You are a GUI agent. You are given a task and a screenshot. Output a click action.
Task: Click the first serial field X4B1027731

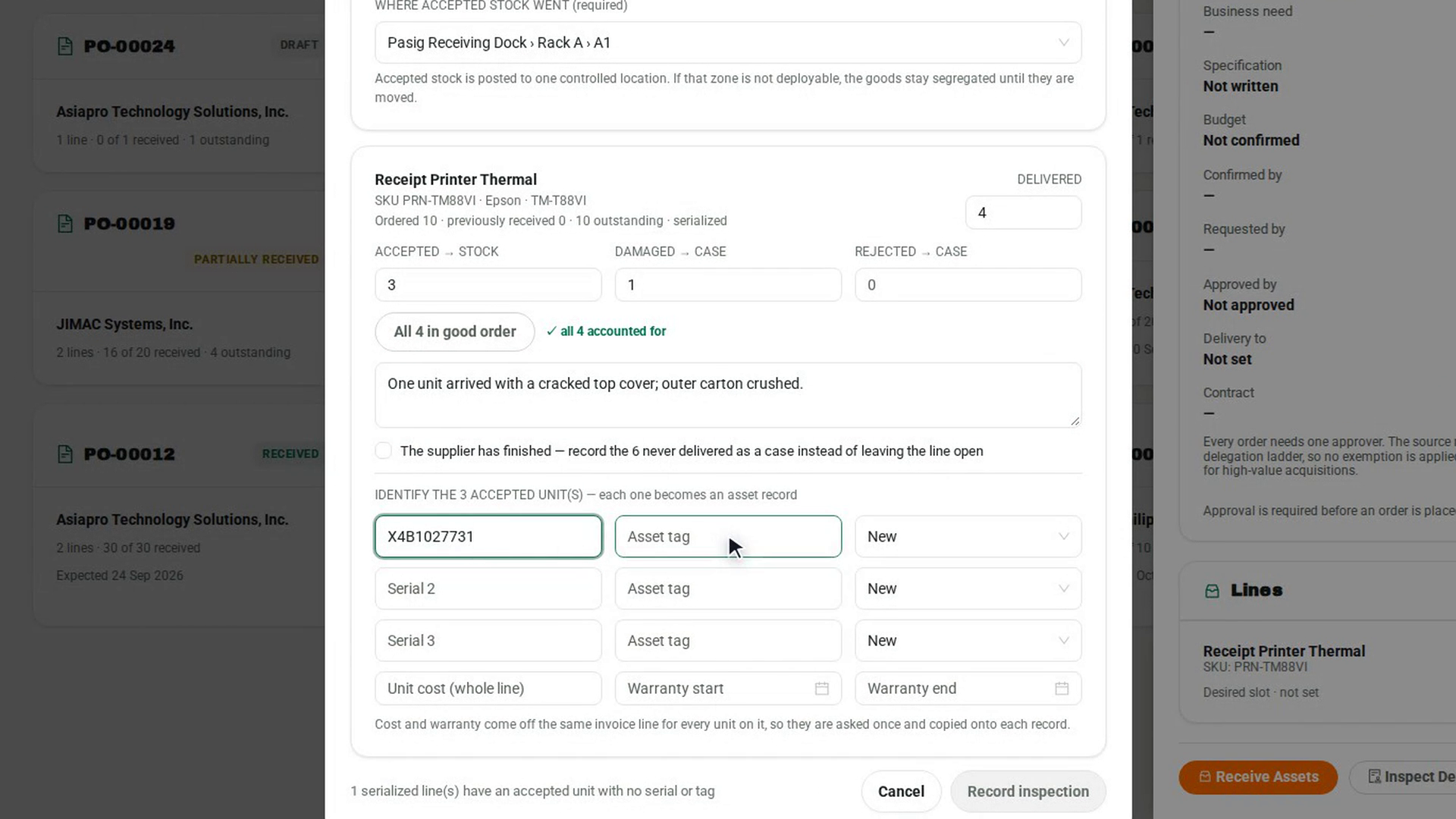pyautogui.click(x=488, y=537)
